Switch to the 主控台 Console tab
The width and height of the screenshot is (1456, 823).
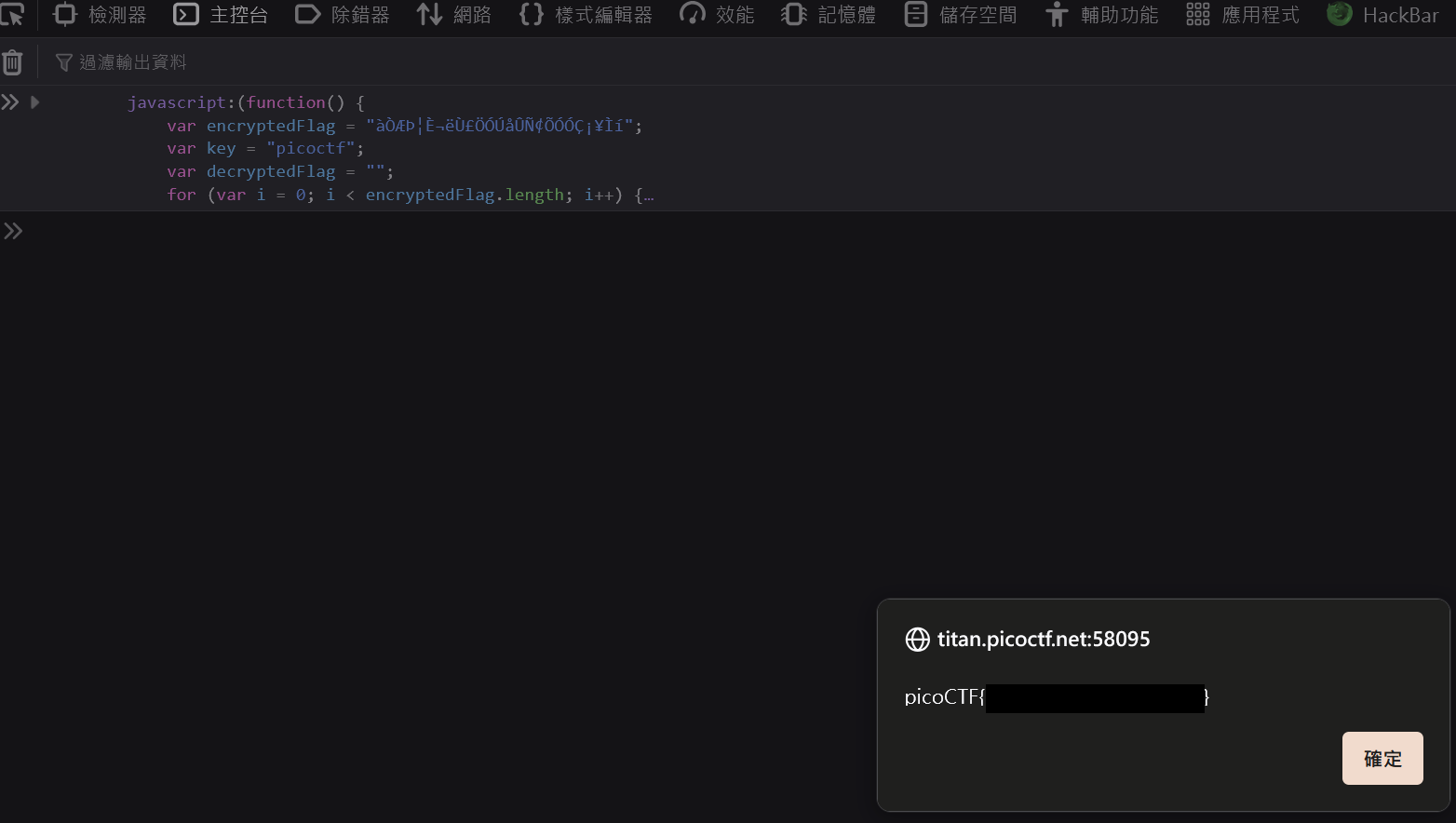click(x=221, y=15)
